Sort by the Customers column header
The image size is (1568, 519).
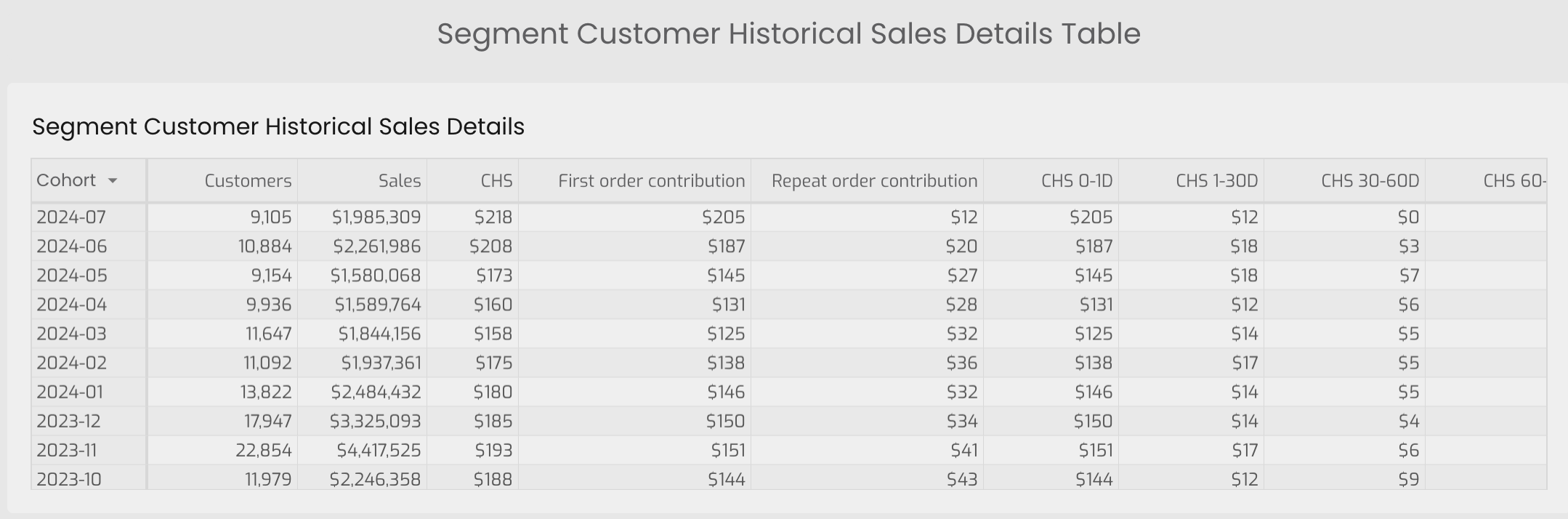click(x=248, y=181)
